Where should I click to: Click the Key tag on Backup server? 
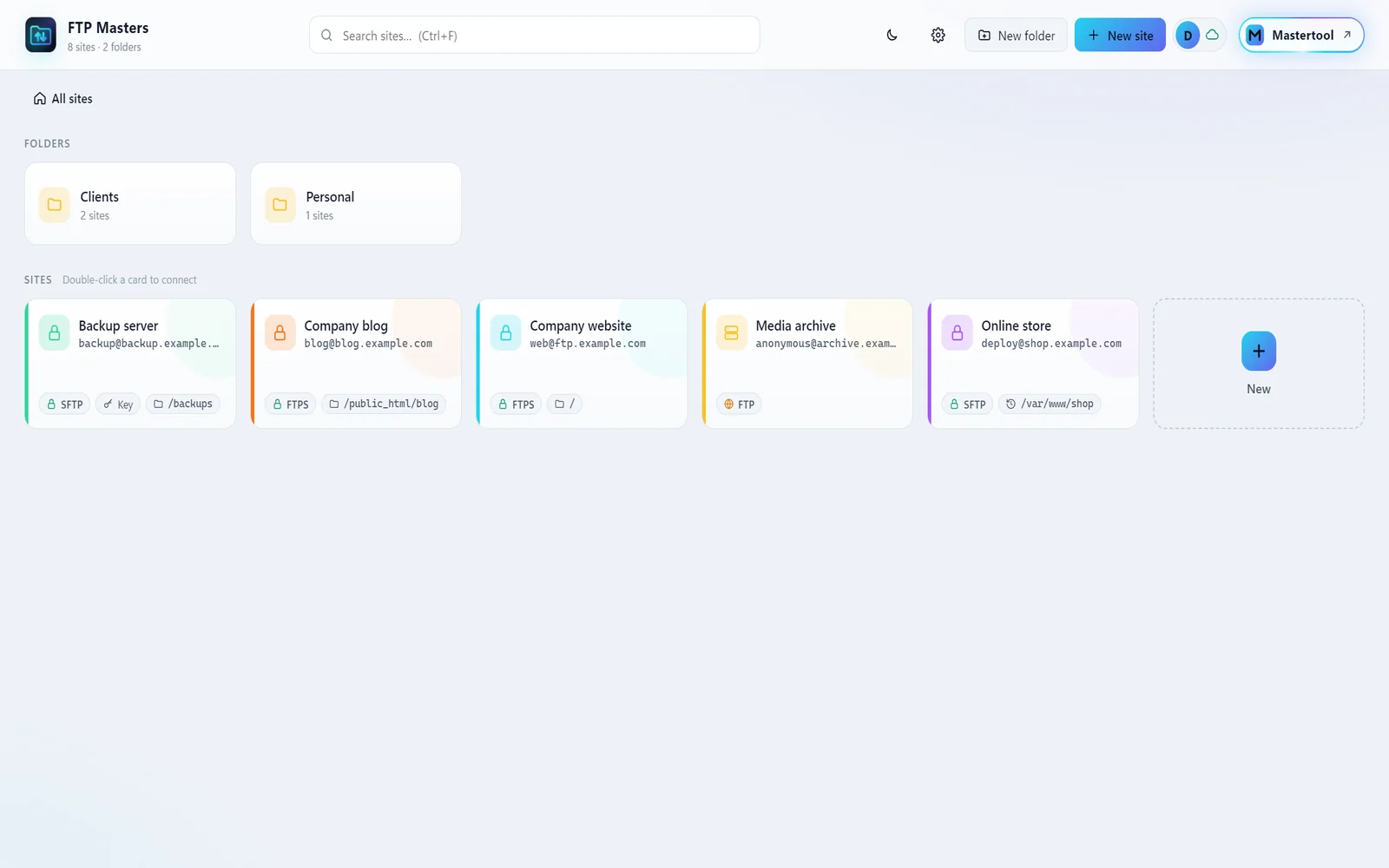118,404
